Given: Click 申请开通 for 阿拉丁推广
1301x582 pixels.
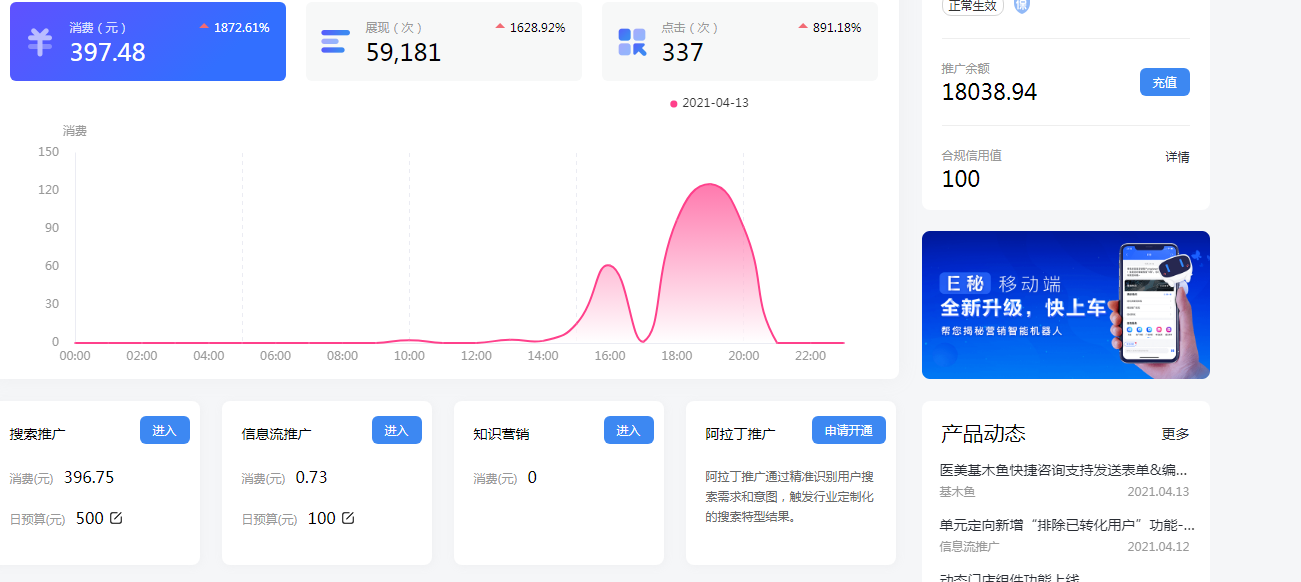Looking at the screenshot, I should pyautogui.click(x=848, y=430).
